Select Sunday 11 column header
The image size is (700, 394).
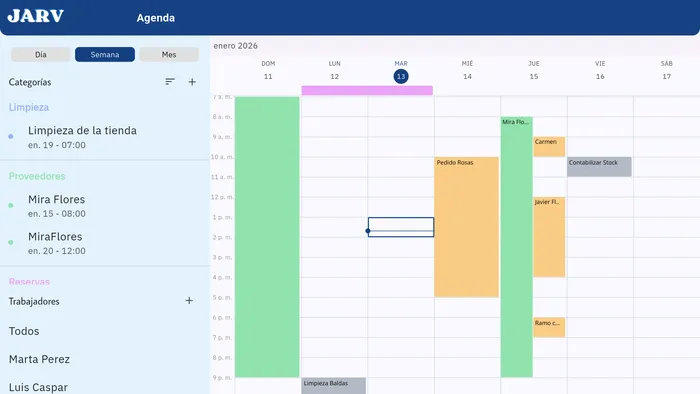tap(268, 70)
